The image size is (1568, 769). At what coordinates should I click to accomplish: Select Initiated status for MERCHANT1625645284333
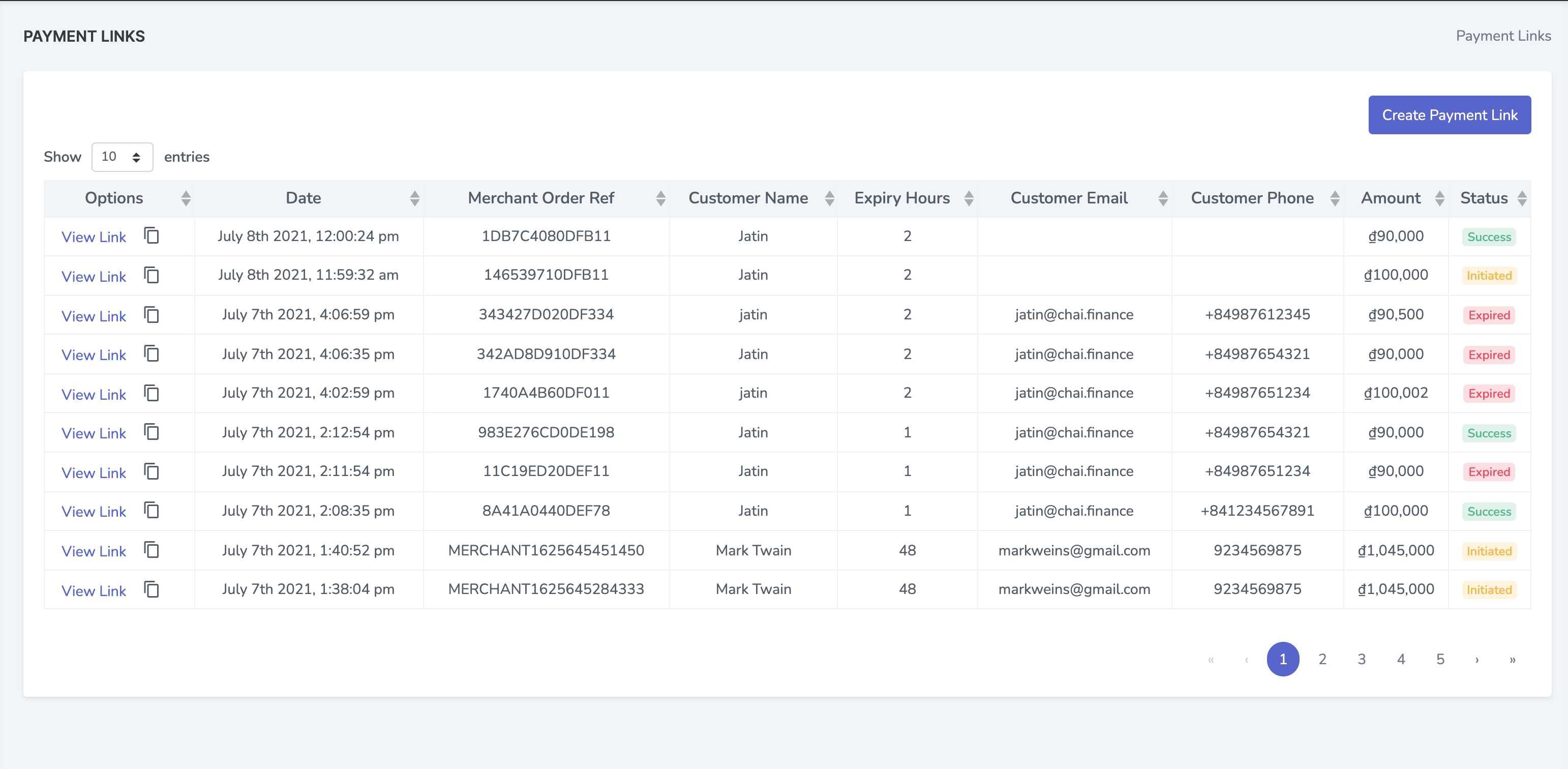pyautogui.click(x=1489, y=590)
